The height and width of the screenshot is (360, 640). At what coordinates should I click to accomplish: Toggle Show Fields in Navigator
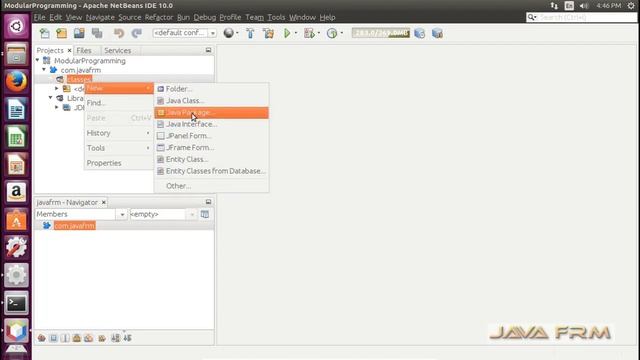pos(53,338)
